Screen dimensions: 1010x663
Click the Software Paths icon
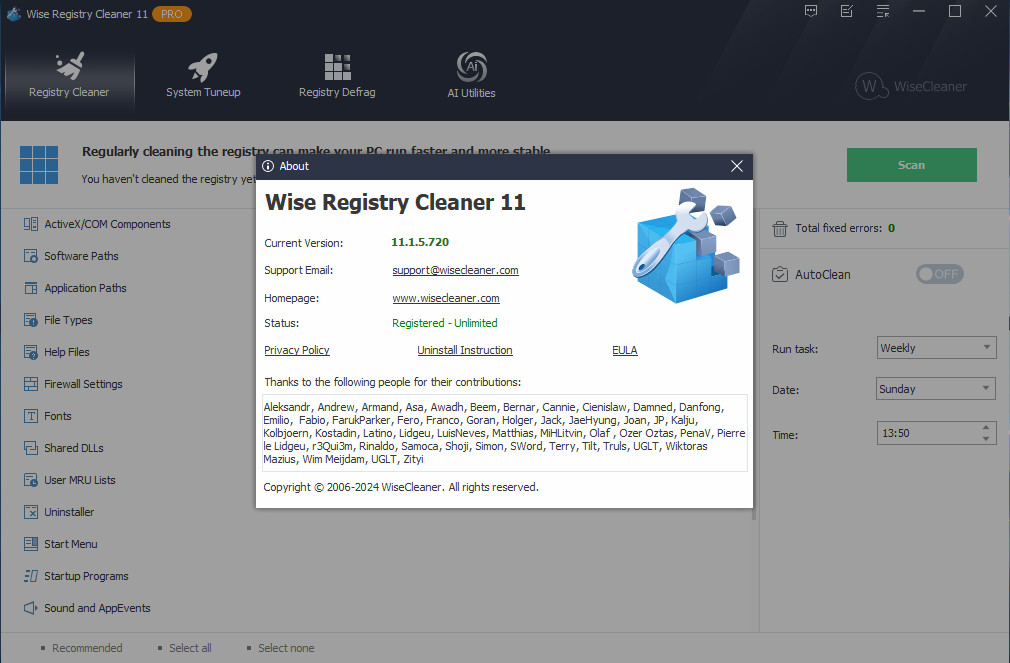[31, 256]
